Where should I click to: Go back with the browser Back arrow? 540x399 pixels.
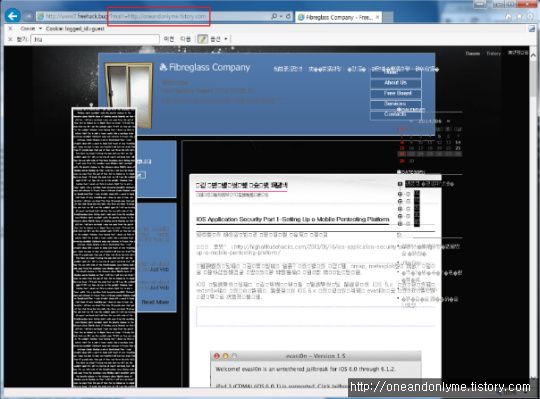[12, 16]
